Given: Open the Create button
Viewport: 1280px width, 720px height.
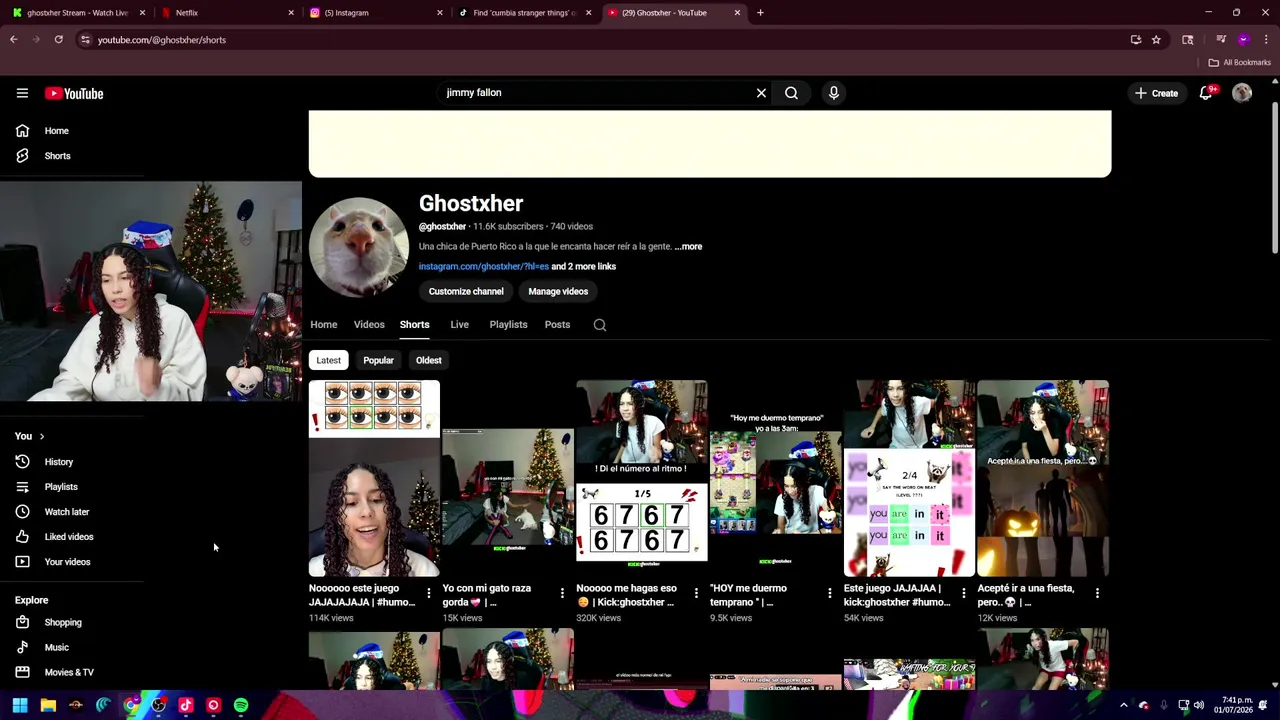Looking at the screenshot, I should click(x=1157, y=93).
